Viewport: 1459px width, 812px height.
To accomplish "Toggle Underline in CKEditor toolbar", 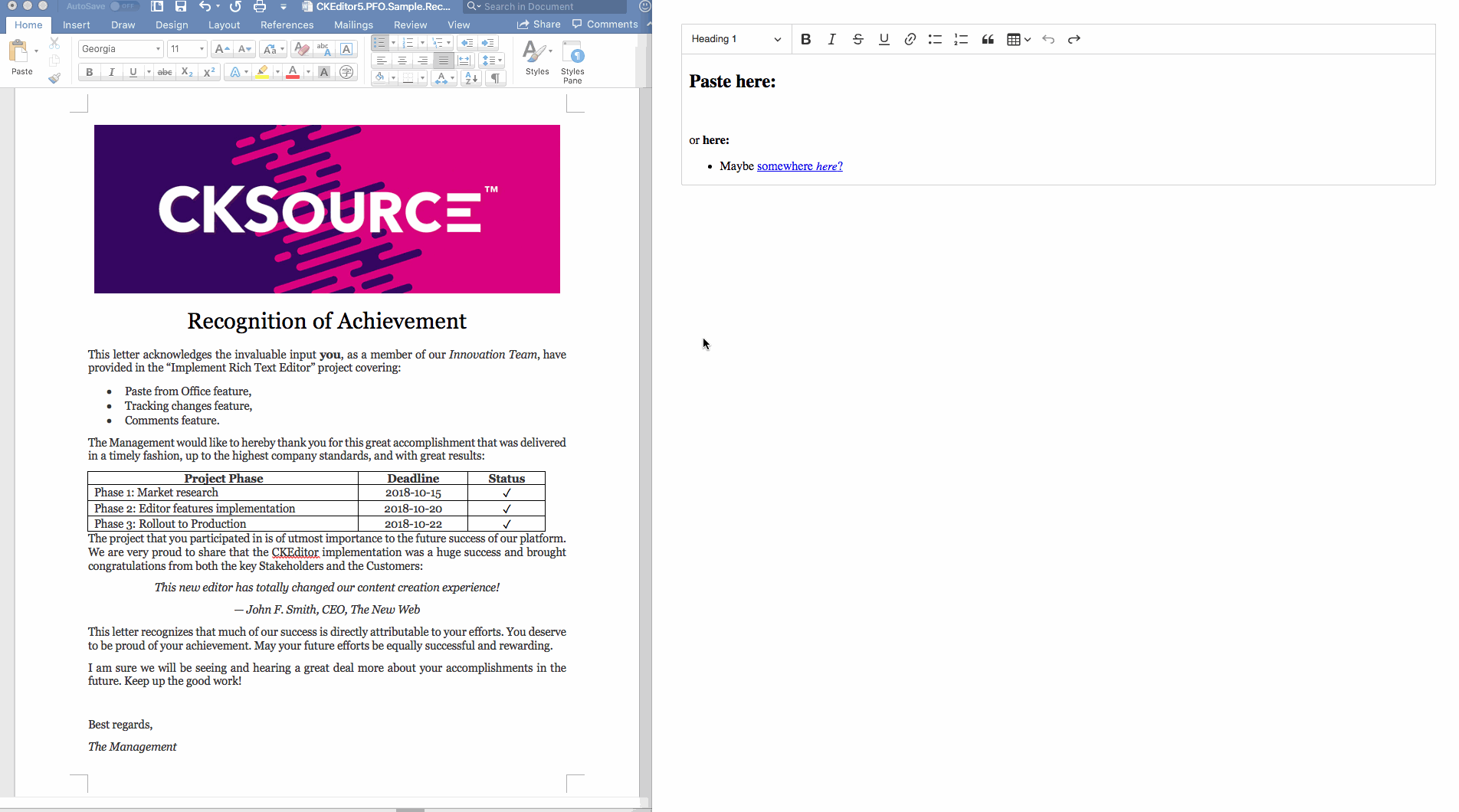I will point(884,39).
